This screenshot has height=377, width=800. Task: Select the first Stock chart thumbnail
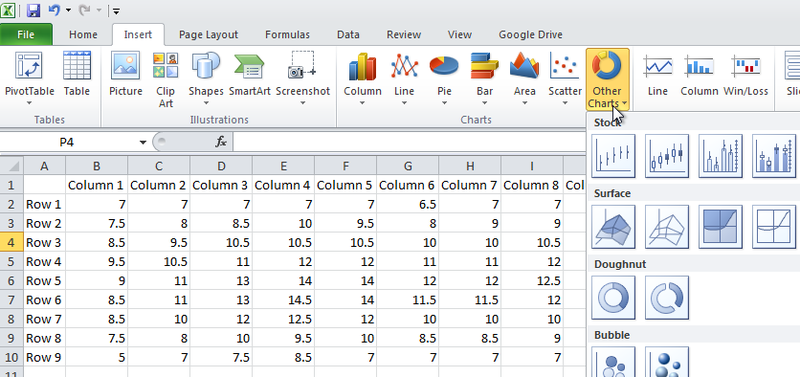[613, 156]
